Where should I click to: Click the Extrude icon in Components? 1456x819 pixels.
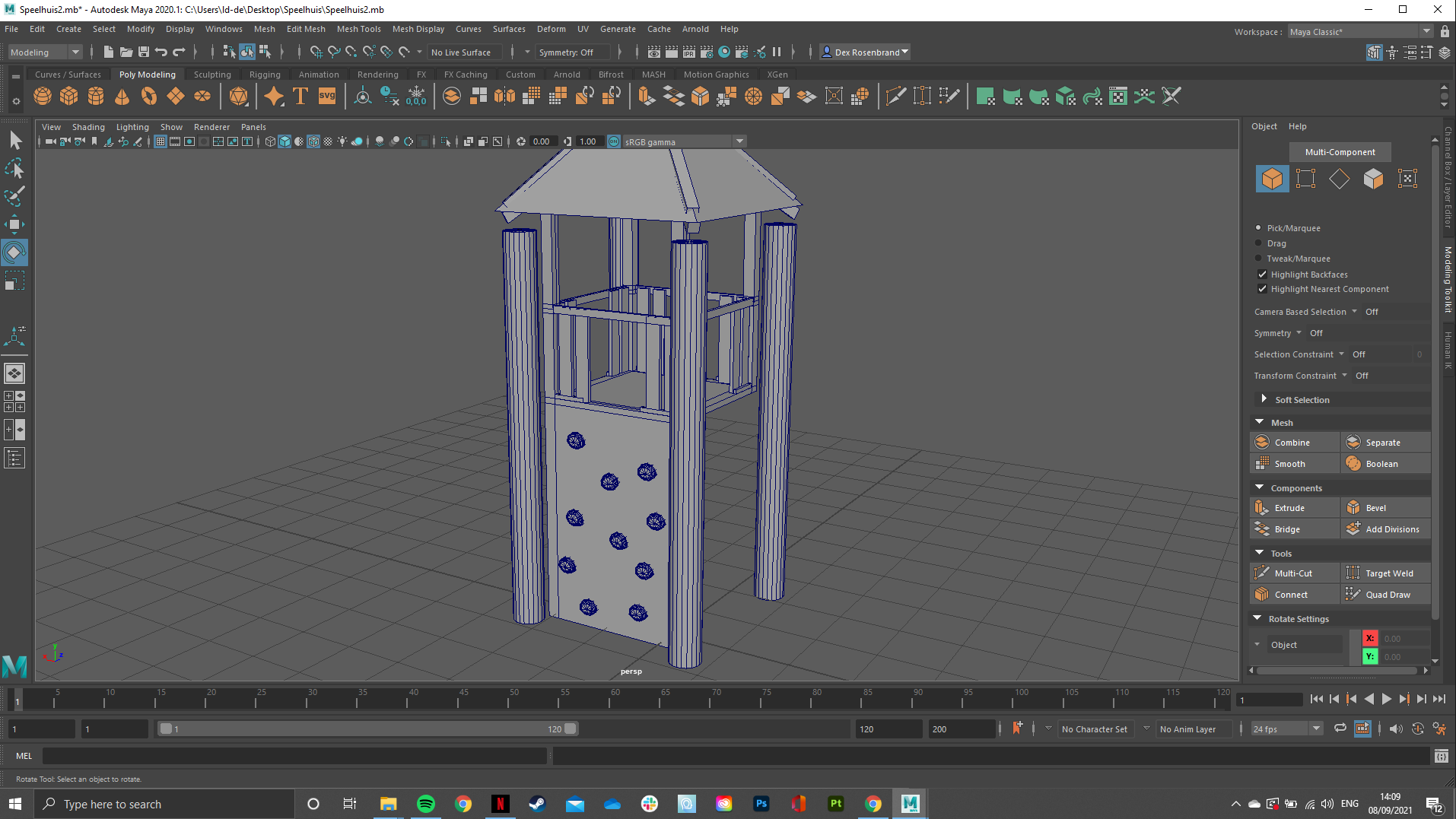(x=1262, y=508)
